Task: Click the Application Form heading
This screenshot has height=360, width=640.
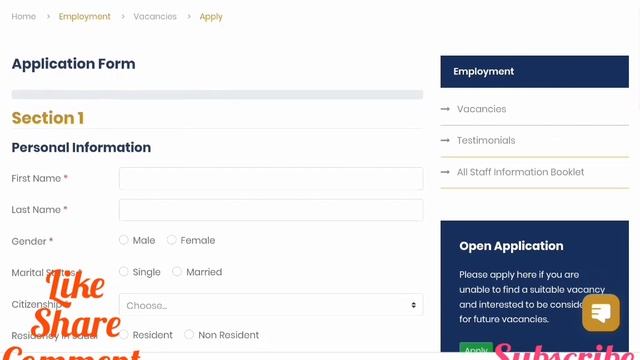Action: [x=73, y=64]
